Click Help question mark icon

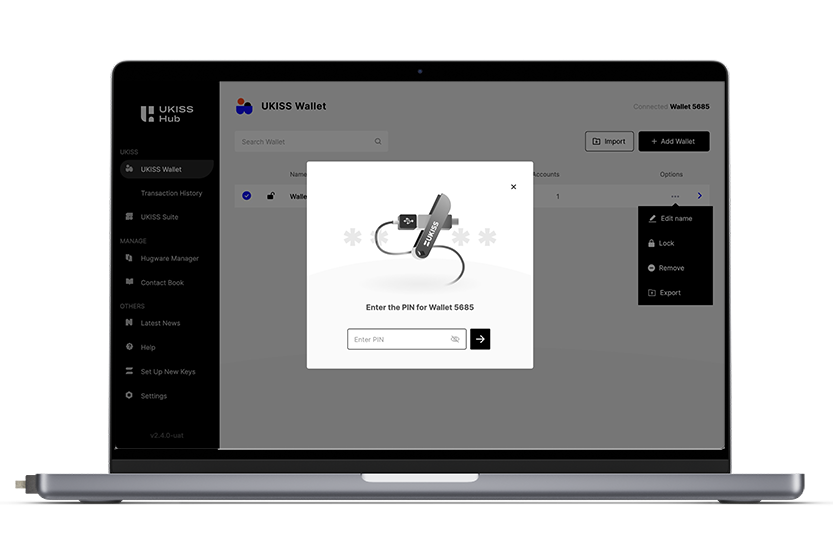129,347
